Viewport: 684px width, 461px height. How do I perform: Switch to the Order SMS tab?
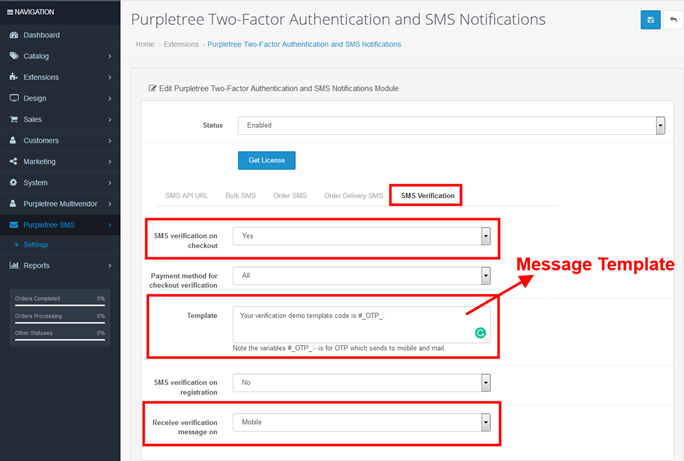click(290, 196)
